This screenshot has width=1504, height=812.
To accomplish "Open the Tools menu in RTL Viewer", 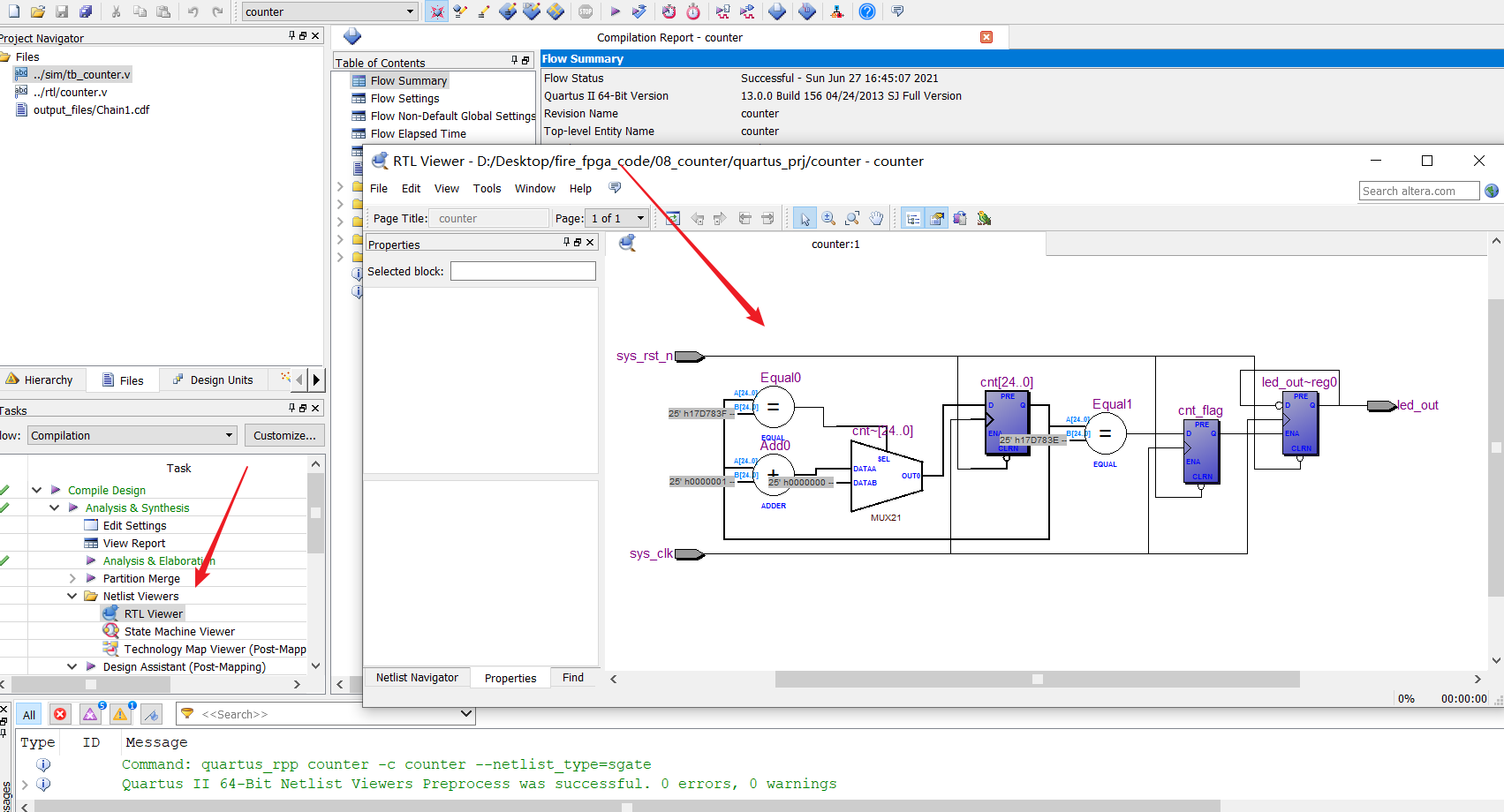I will [x=487, y=188].
